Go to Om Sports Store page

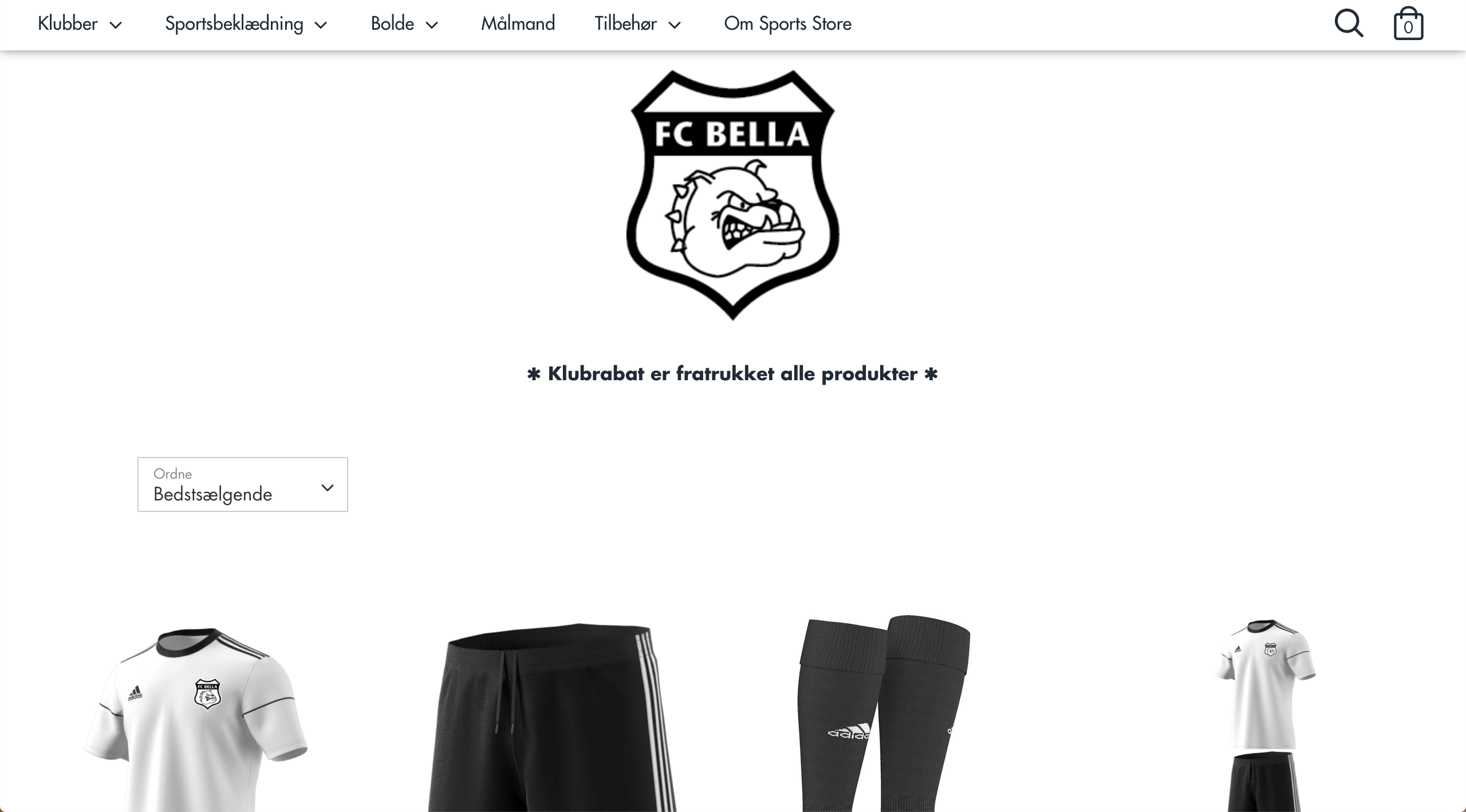[787, 23]
